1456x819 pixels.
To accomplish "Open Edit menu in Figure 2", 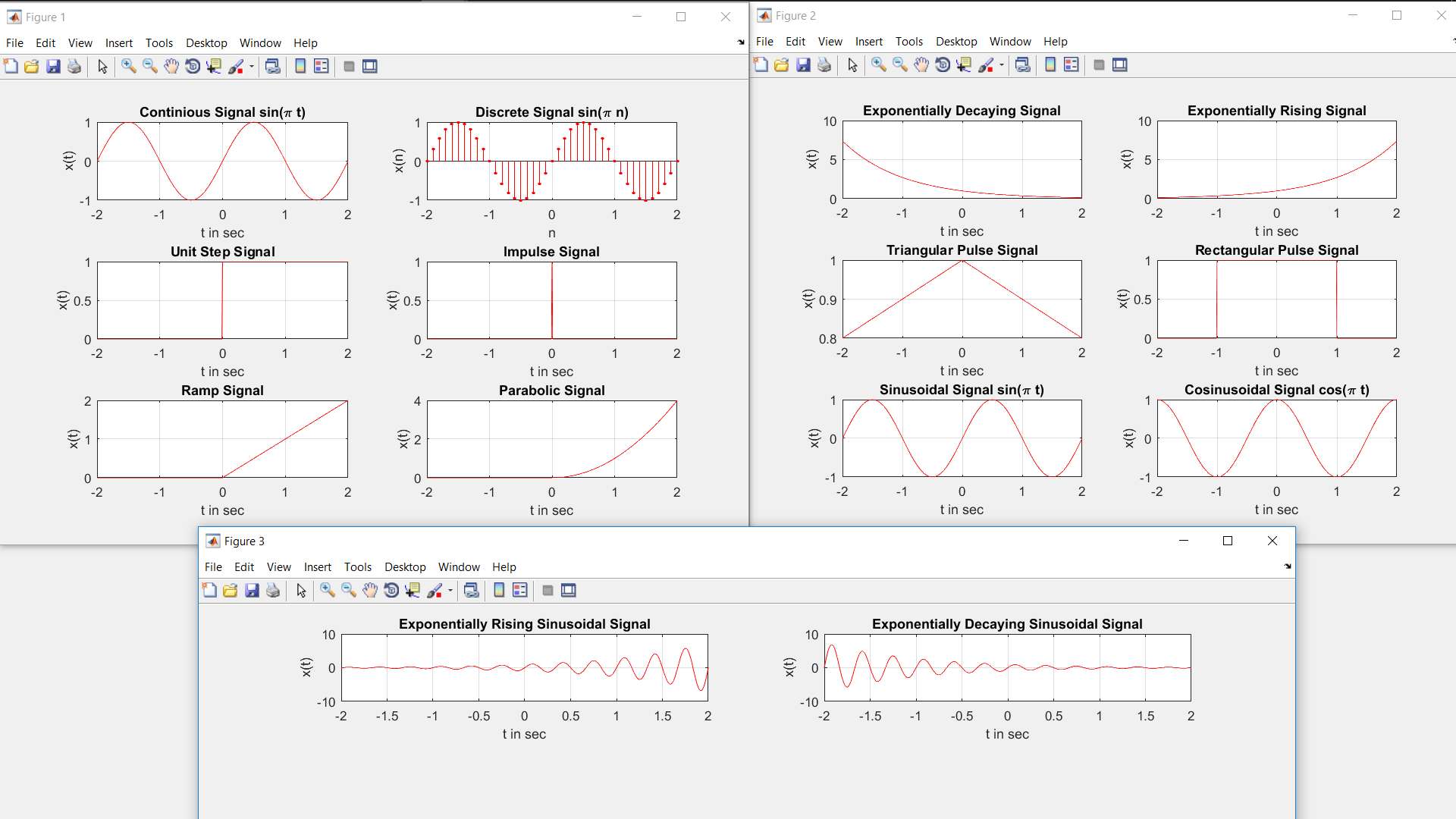I will coord(795,42).
